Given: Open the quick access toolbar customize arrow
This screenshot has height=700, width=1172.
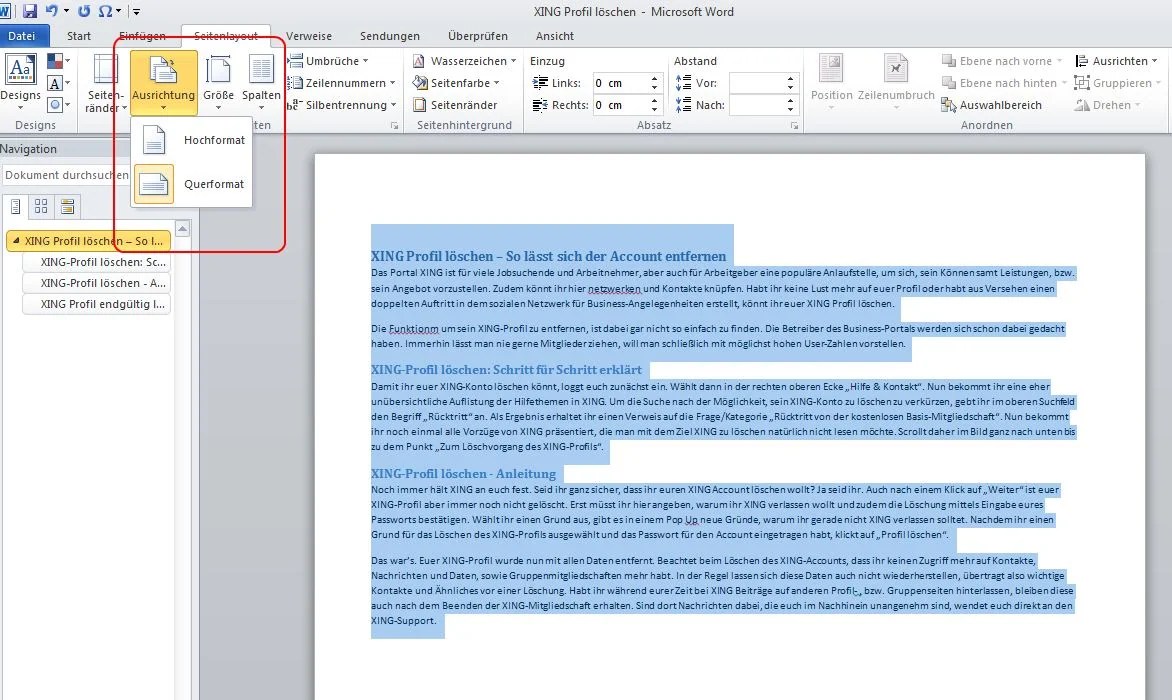Looking at the screenshot, I should [x=136, y=11].
